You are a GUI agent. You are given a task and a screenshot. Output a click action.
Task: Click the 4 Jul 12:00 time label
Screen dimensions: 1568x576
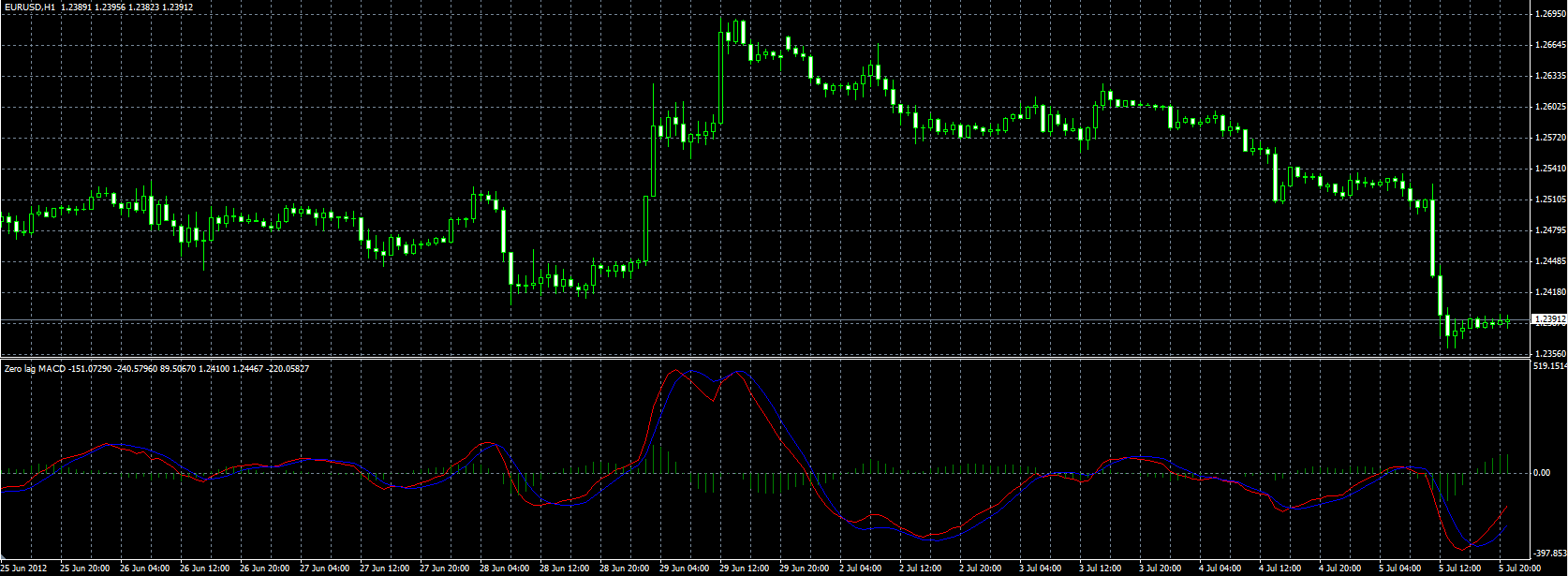pos(1281,569)
